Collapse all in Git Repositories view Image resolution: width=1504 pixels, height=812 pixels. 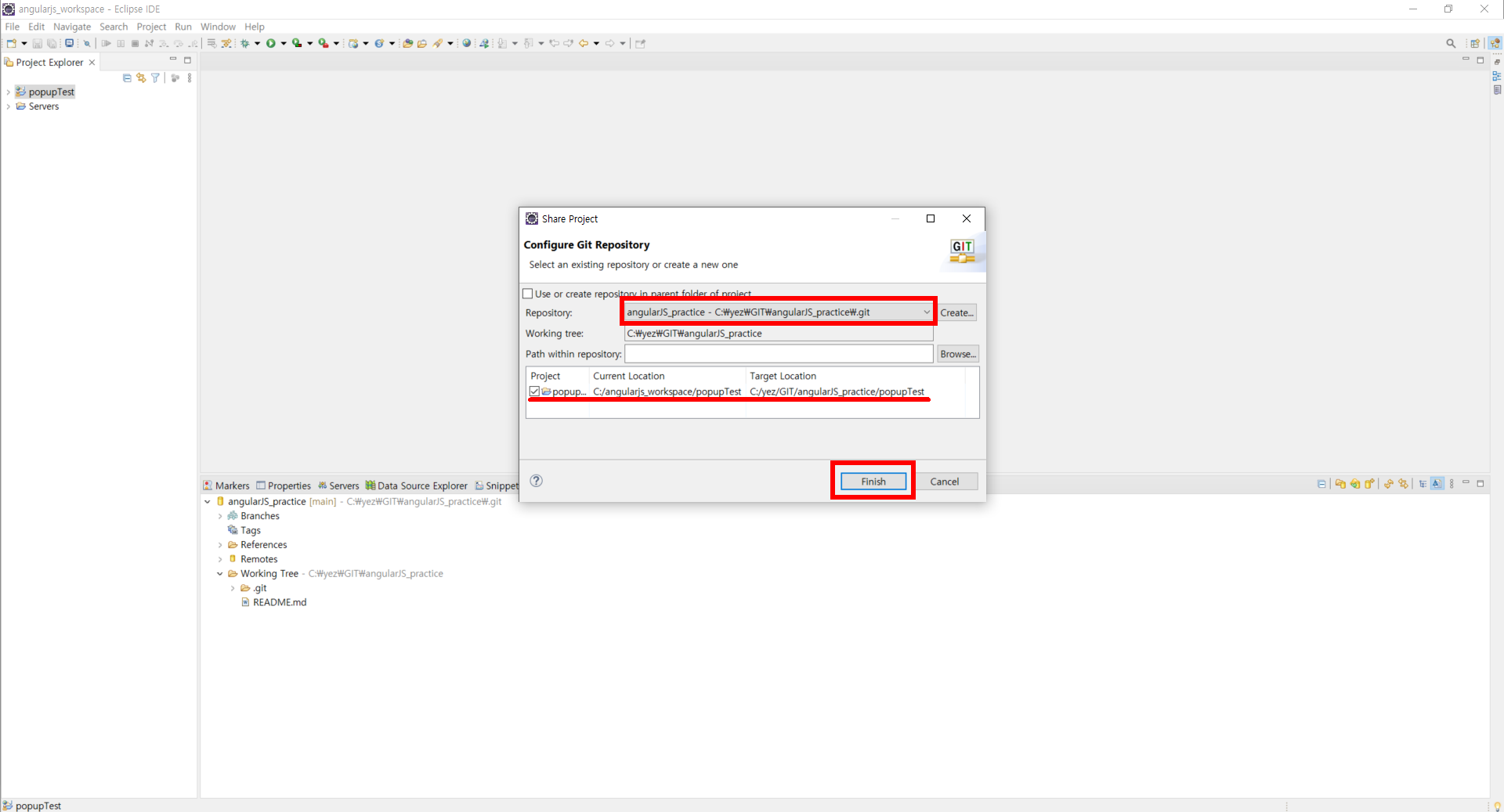(1321, 484)
